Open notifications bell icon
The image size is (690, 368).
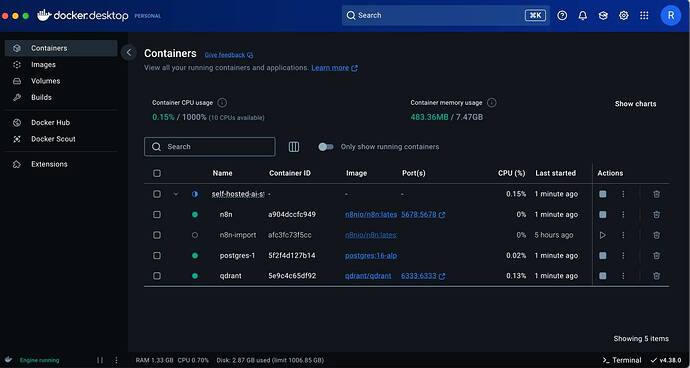click(583, 15)
